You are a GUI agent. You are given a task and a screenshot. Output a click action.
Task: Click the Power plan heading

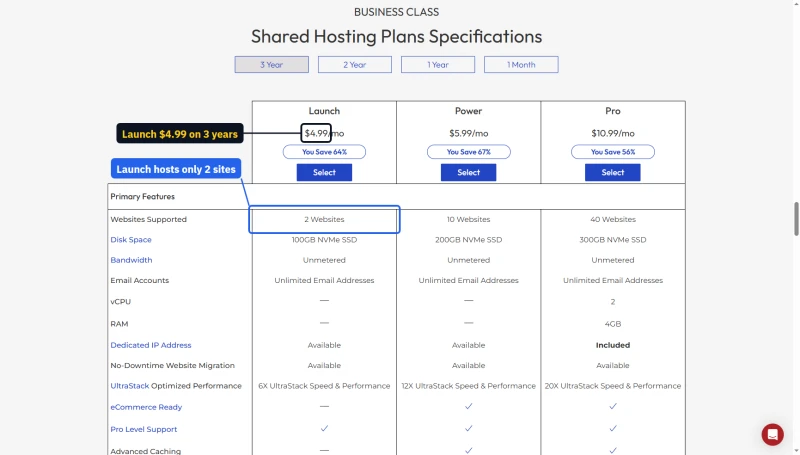click(x=468, y=111)
